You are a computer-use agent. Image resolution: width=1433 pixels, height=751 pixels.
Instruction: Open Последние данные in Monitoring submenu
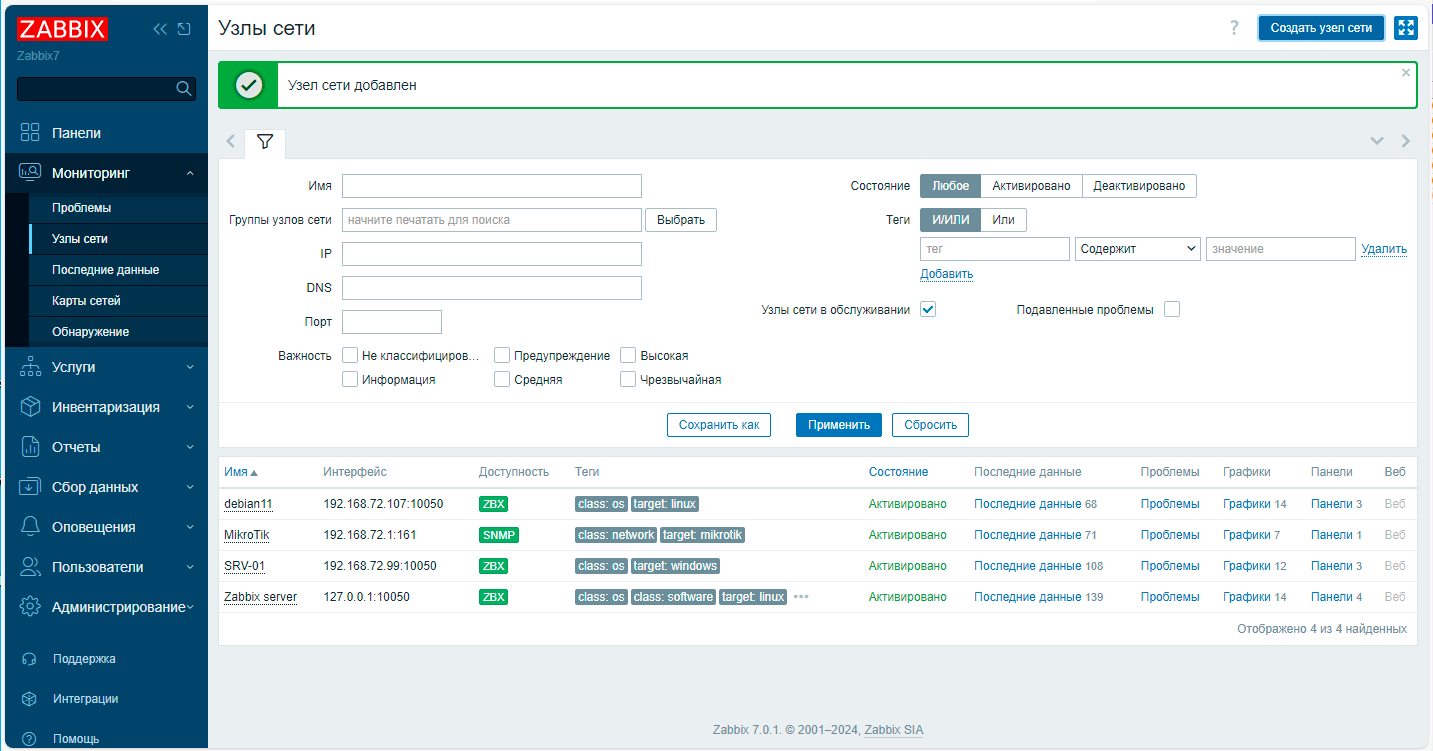[x=105, y=270]
